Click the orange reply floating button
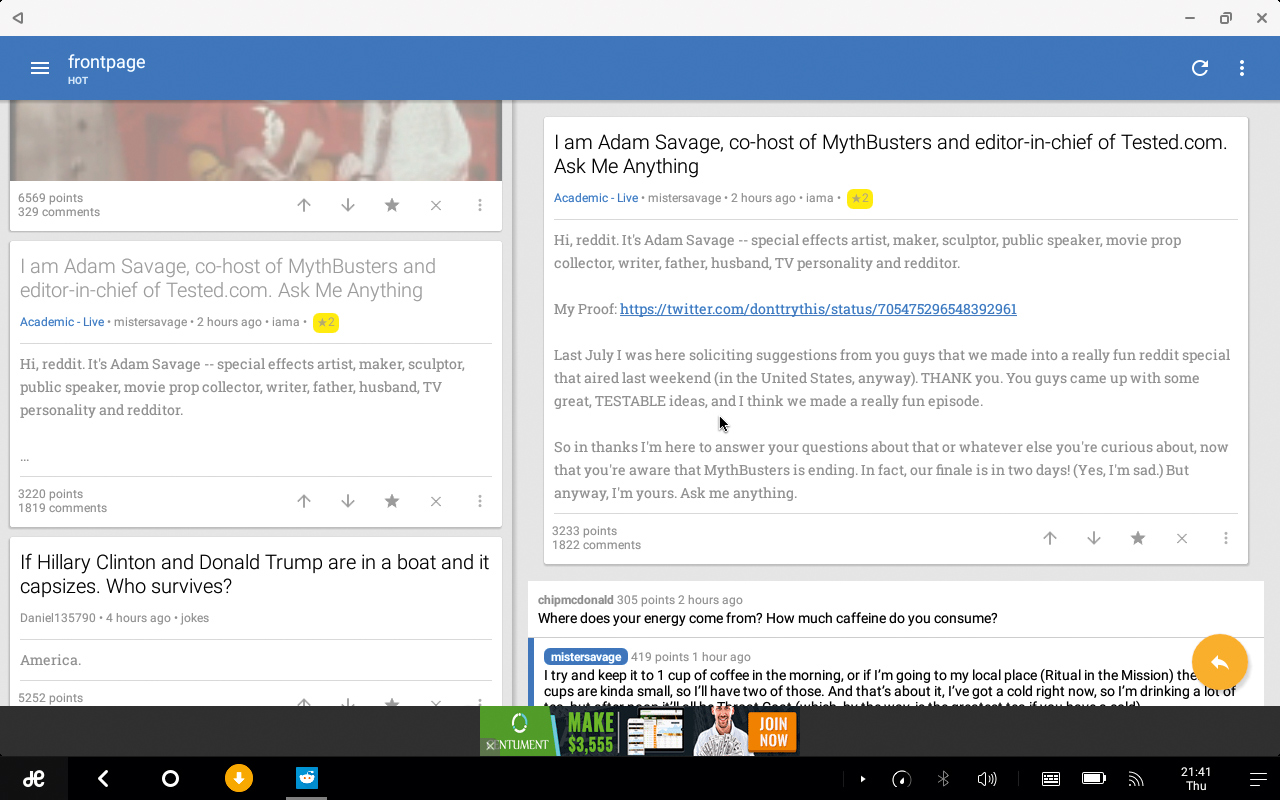 coord(1219,662)
